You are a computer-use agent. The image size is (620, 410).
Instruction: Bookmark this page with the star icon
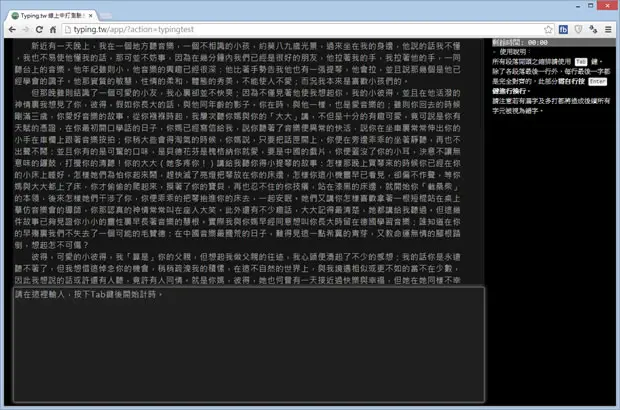[x=548, y=30]
